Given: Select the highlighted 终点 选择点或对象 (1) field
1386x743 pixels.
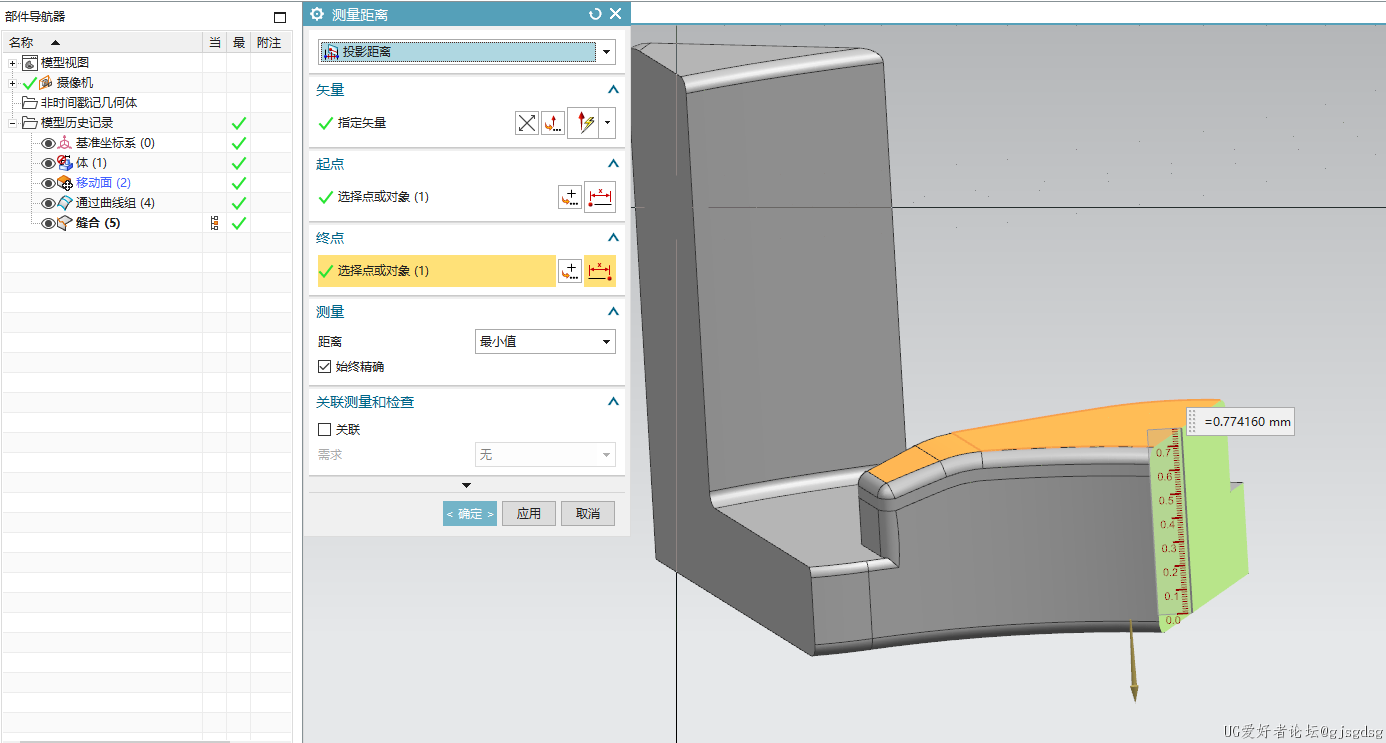Looking at the screenshot, I should click(x=436, y=271).
